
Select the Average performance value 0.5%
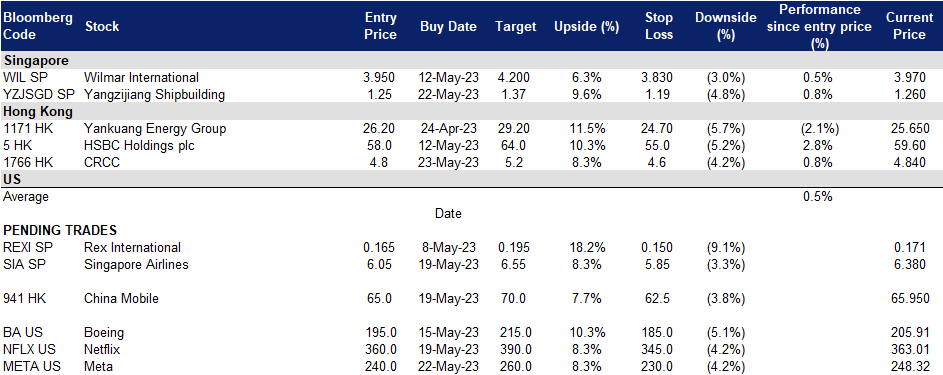pyautogui.click(x=817, y=197)
